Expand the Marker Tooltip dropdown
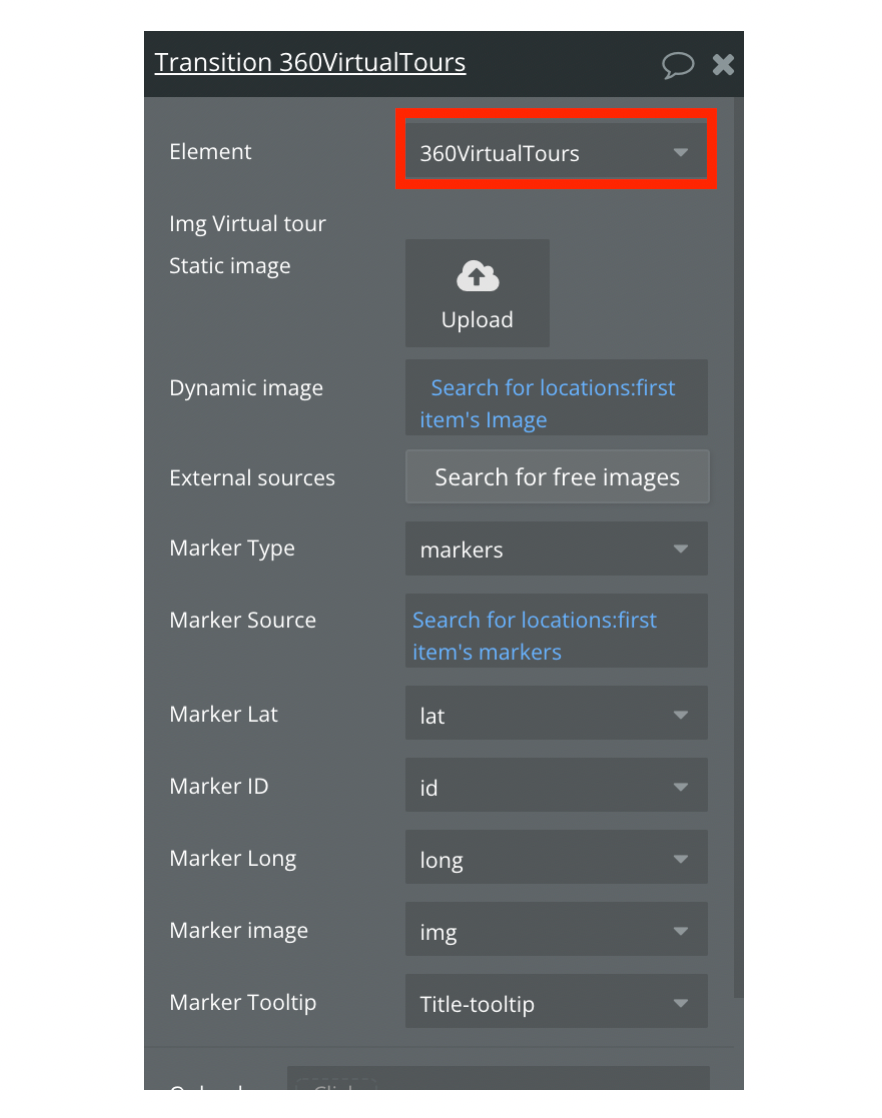This screenshot has height=1118, width=882. click(x=555, y=1003)
